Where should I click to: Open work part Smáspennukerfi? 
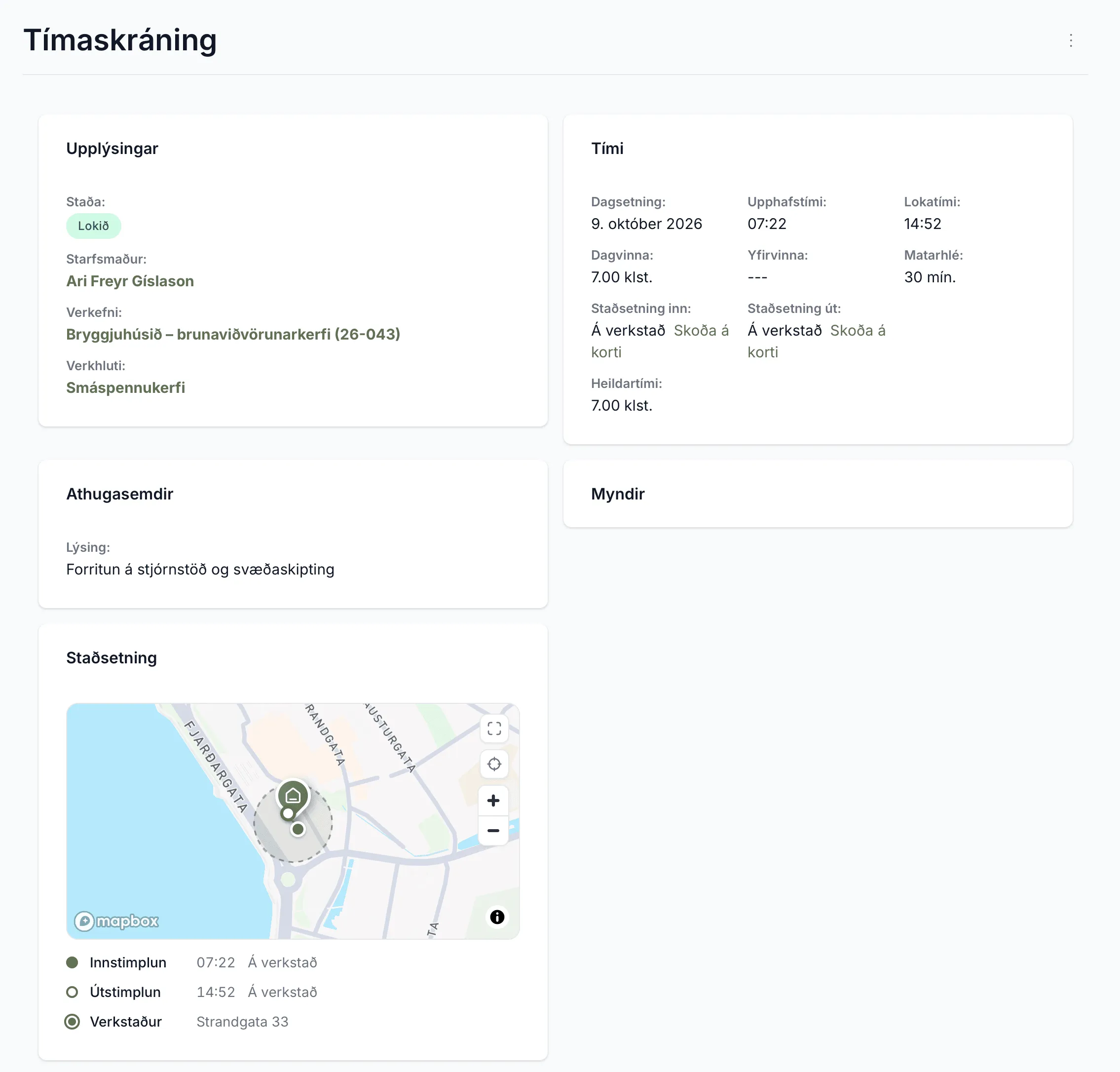click(x=126, y=387)
